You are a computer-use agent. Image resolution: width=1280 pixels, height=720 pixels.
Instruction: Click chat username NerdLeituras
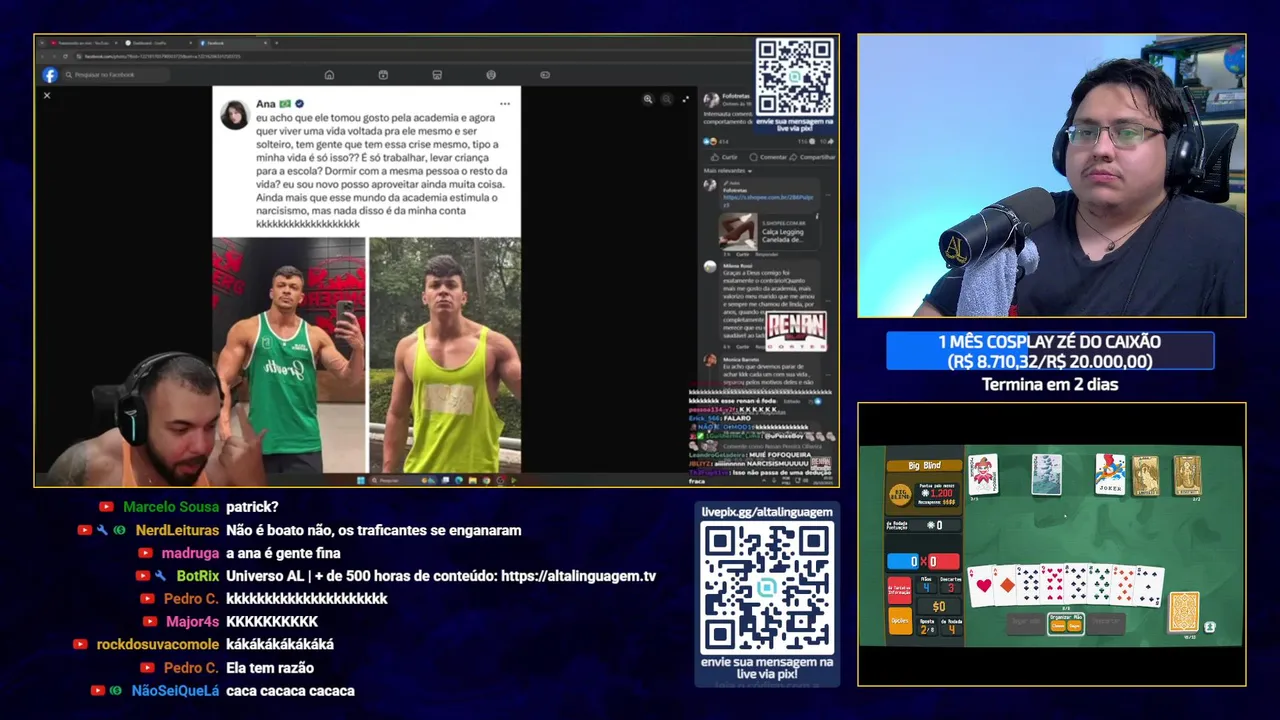pos(177,530)
